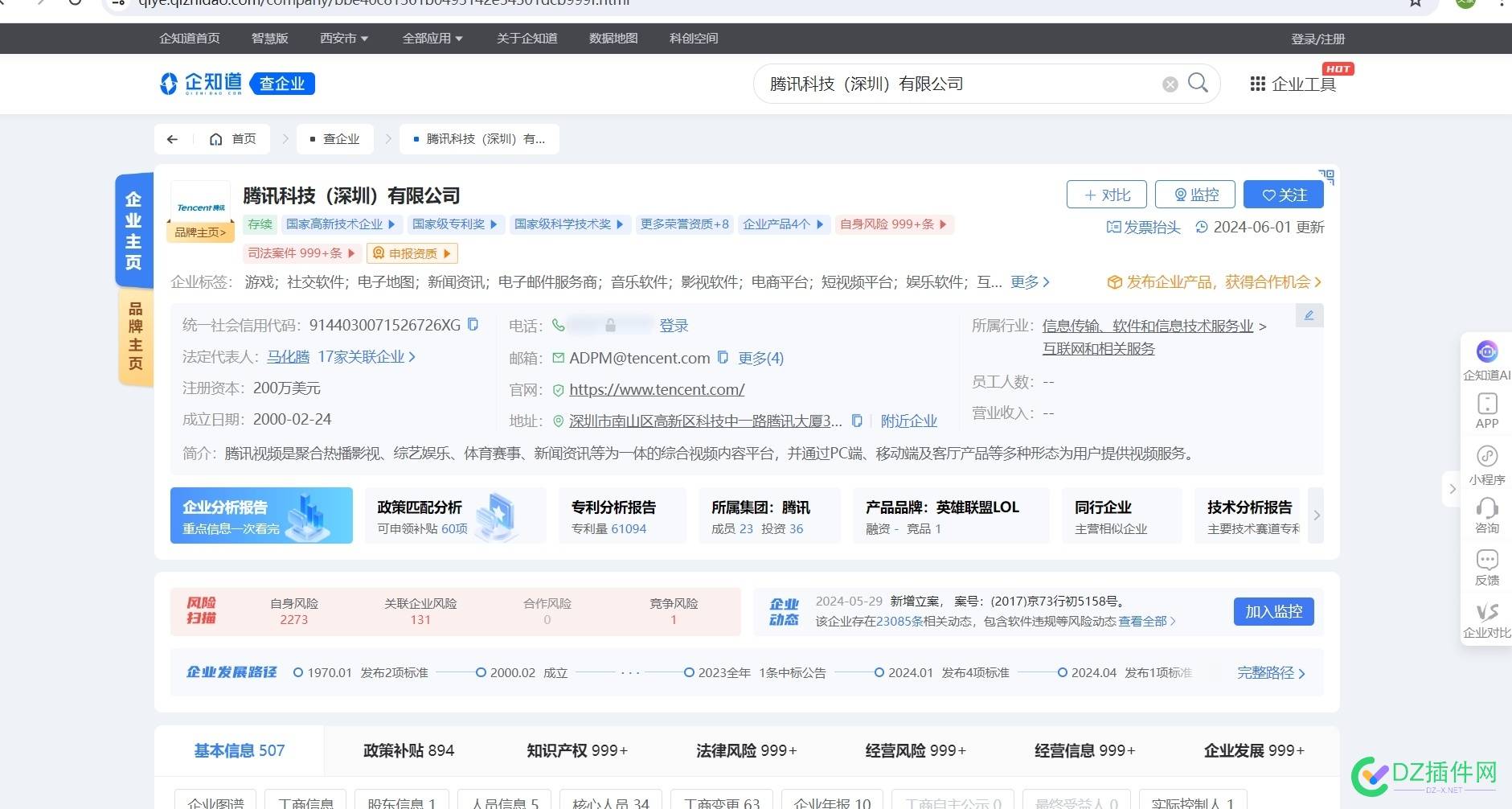
Task: Click 加入监控 button
Action: [1274, 612]
